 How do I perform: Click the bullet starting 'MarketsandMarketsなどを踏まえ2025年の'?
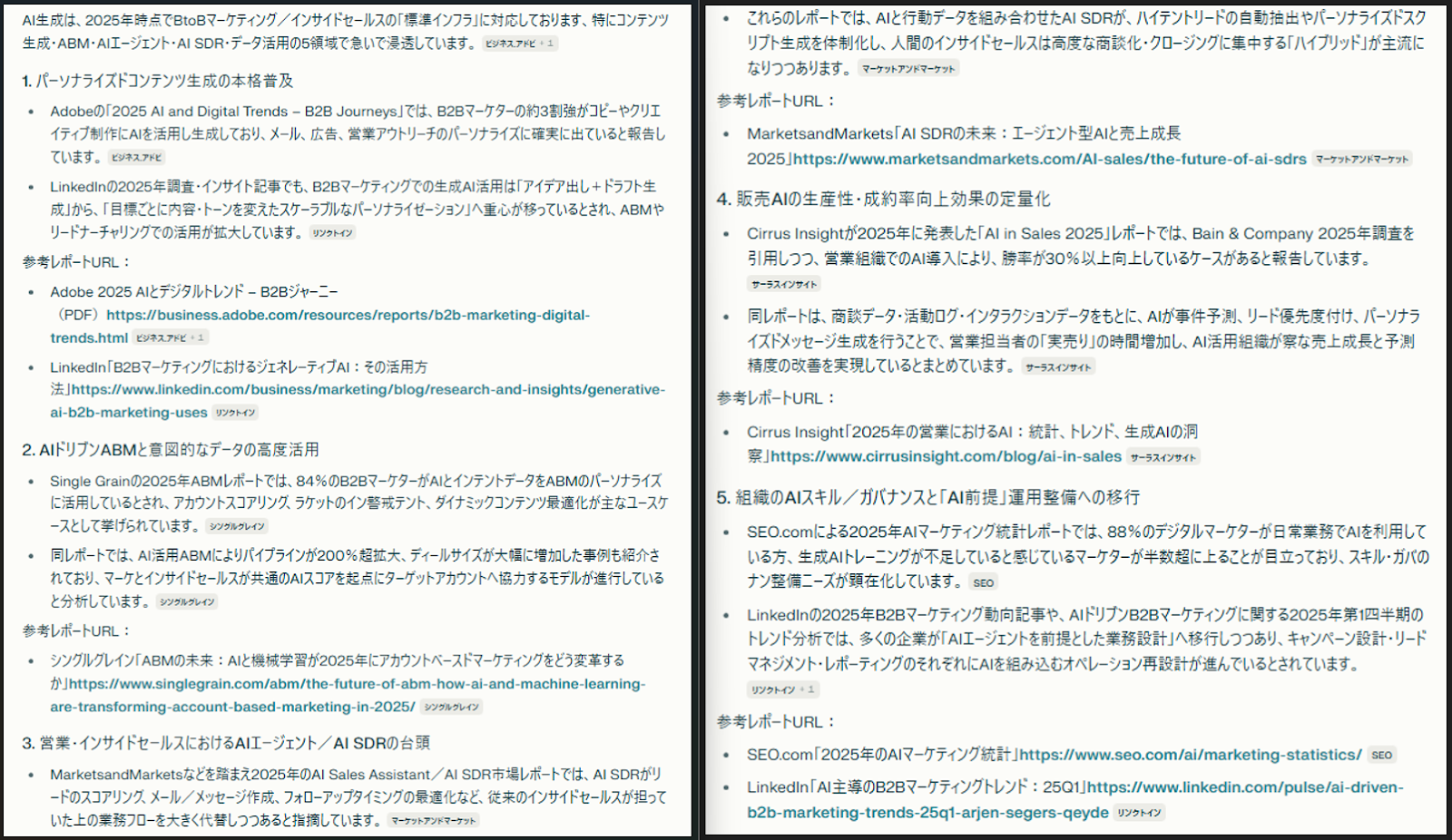358,797
